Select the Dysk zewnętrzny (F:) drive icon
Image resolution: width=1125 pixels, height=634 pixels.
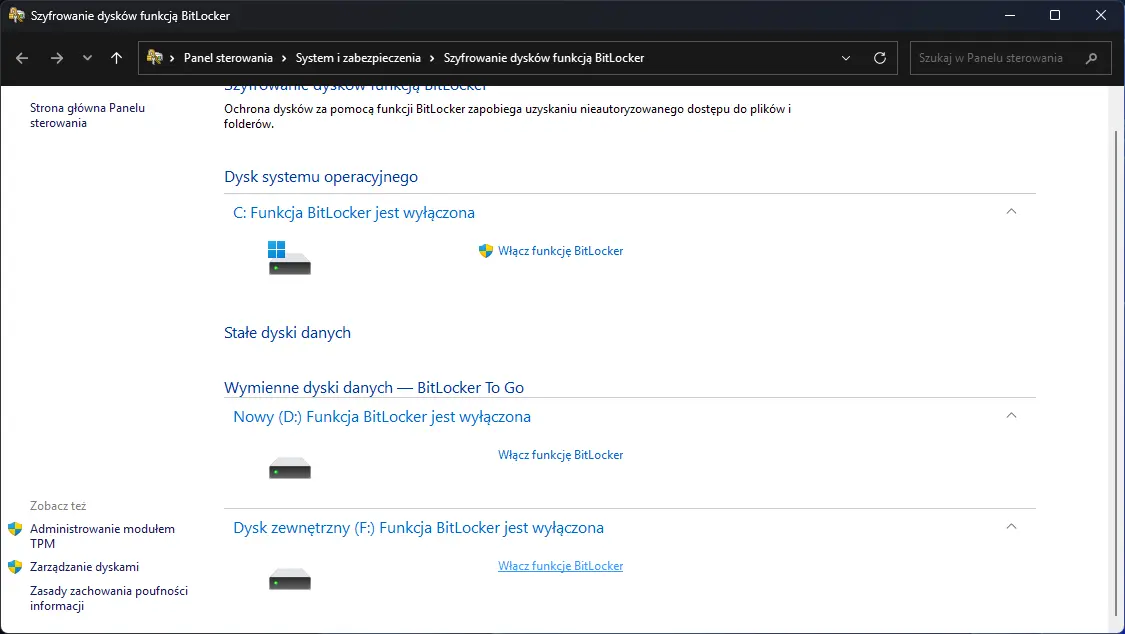(x=289, y=578)
